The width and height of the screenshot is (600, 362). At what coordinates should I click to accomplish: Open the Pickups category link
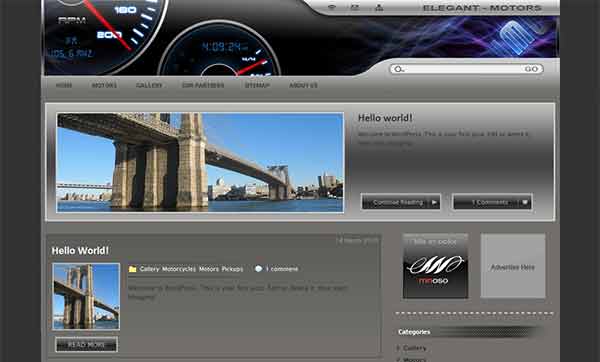click(x=232, y=269)
